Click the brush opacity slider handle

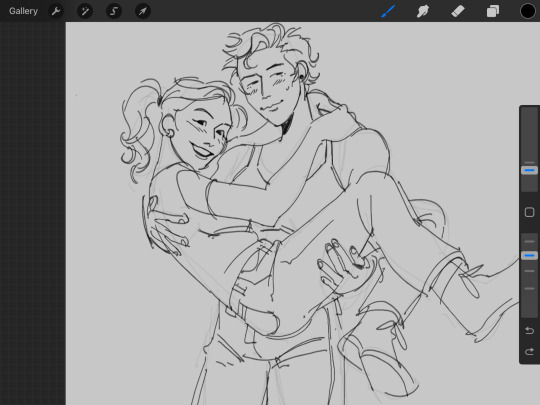529,256
